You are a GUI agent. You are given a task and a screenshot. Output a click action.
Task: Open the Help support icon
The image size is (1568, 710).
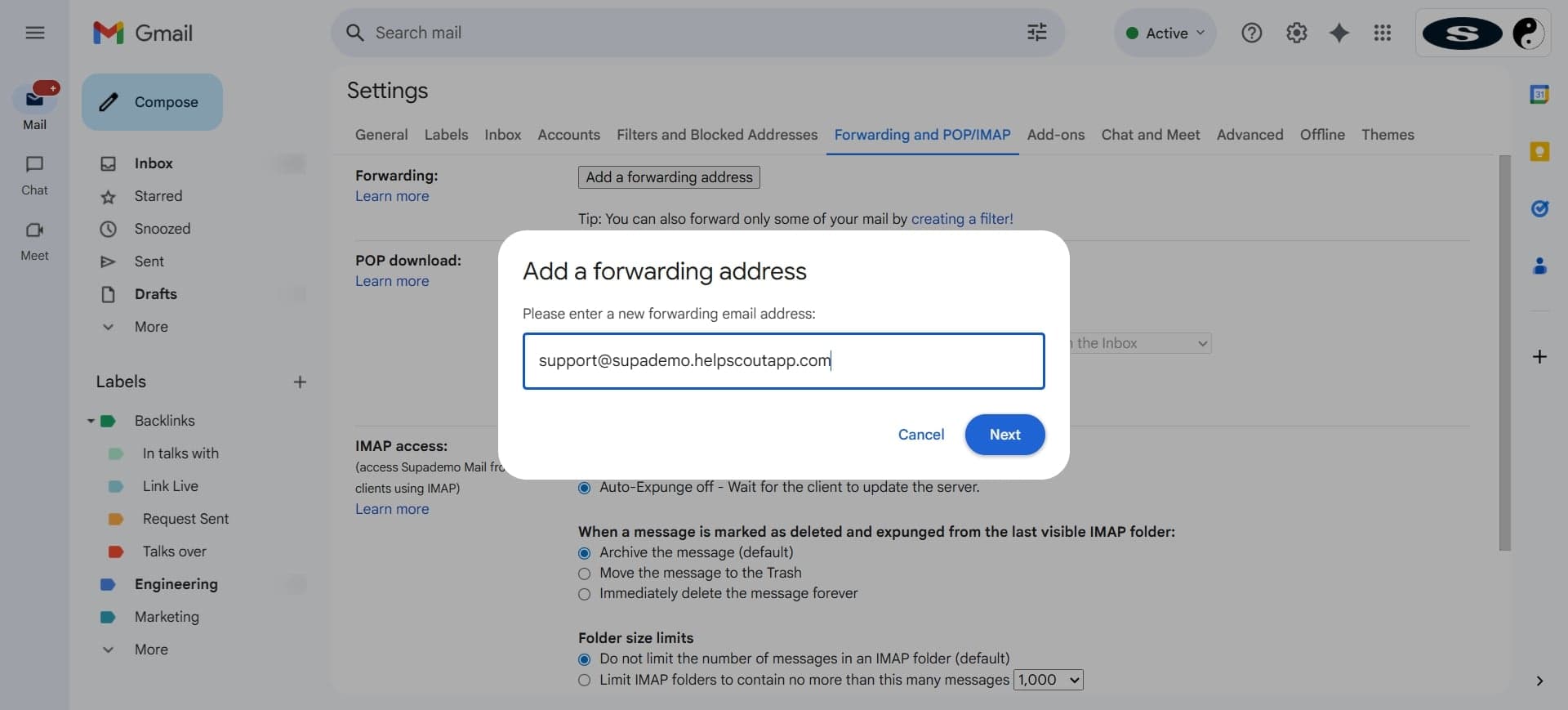click(1251, 33)
